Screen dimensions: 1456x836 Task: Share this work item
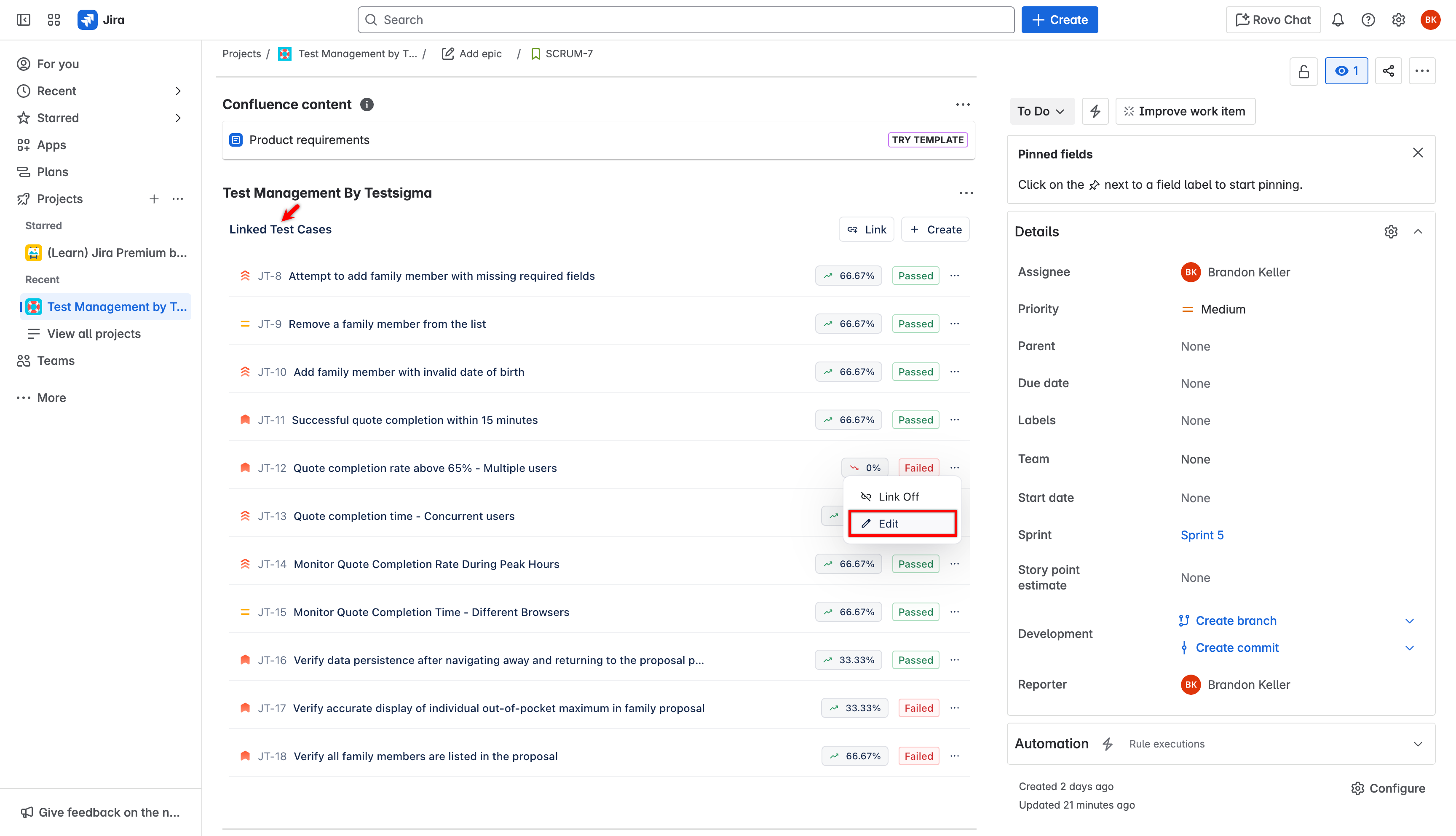pyautogui.click(x=1388, y=71)
